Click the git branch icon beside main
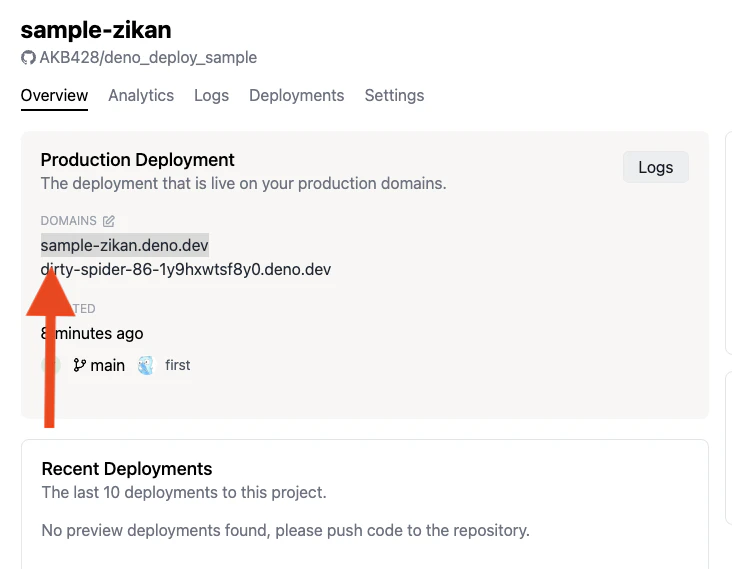 (79, 365)
